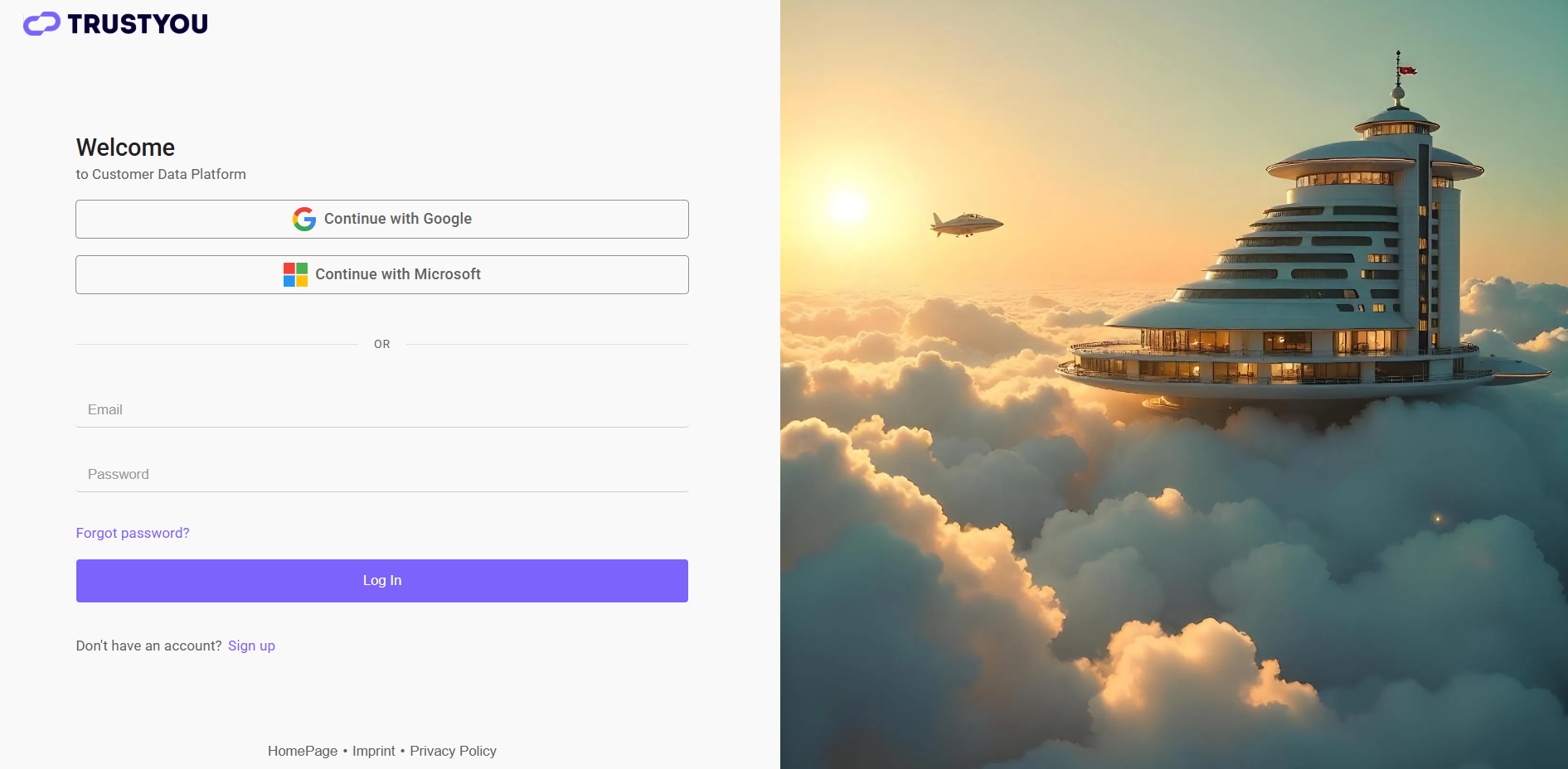Open the Privacy Policy link
The image size is (1568, 769).
(453, 751)
